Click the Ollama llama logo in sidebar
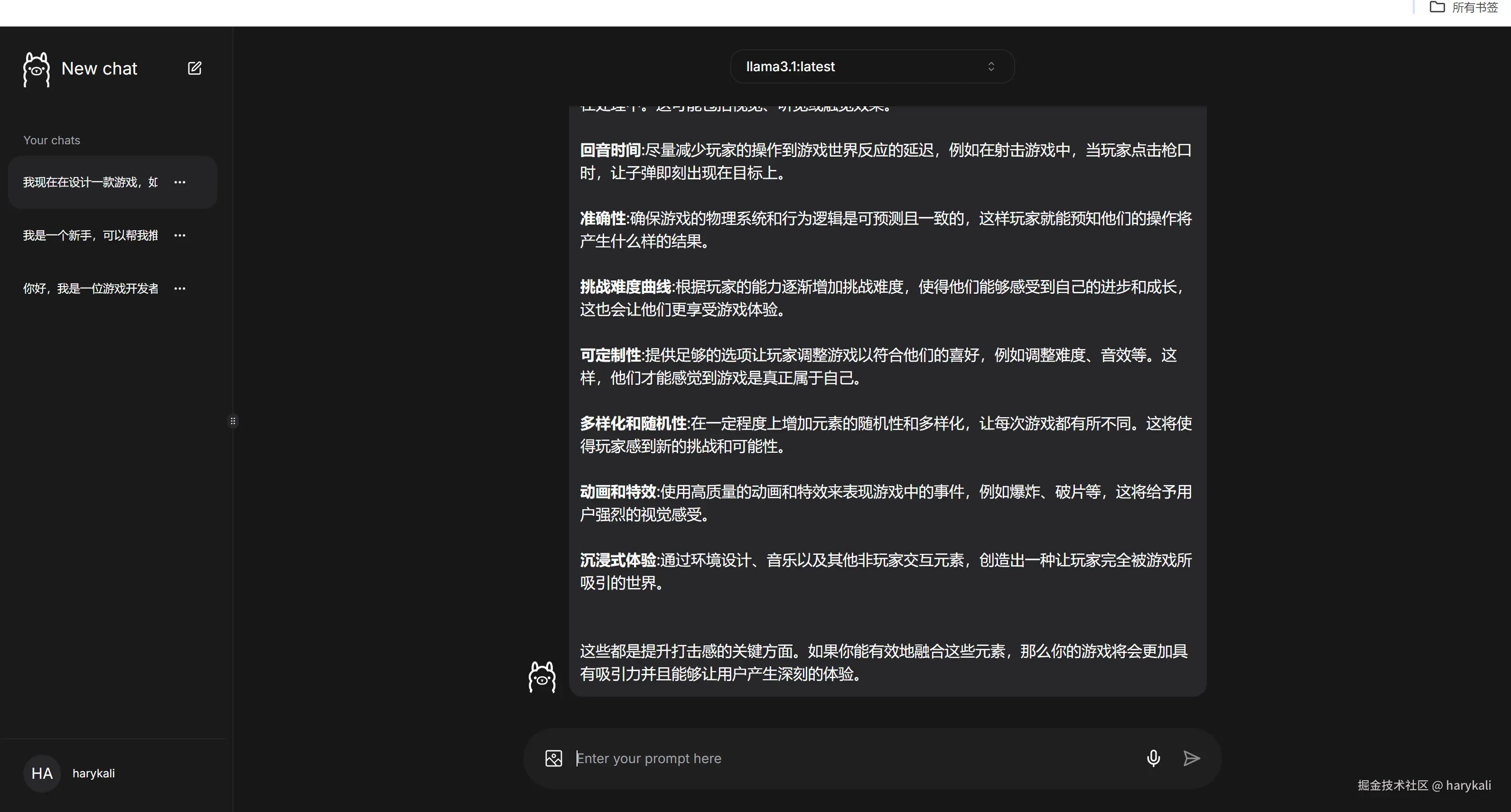 [x=37, y=69]
